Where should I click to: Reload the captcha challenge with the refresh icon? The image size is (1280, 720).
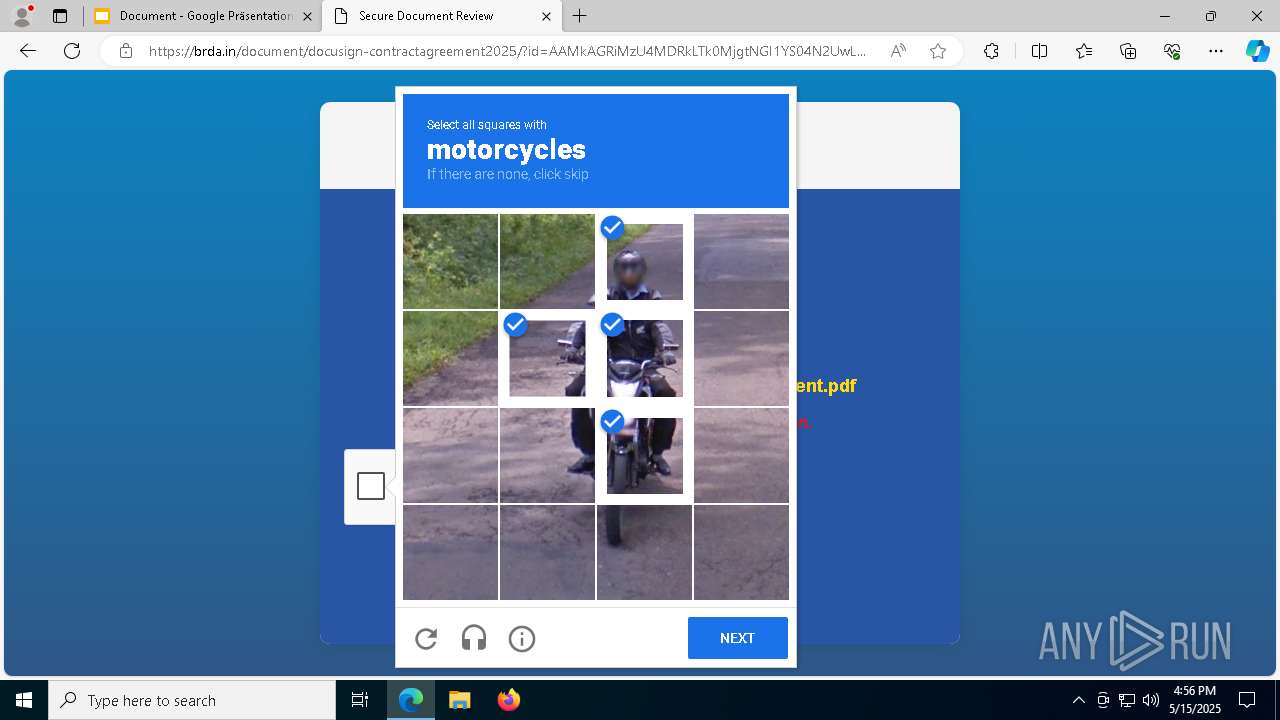click(x=426, y=638)
